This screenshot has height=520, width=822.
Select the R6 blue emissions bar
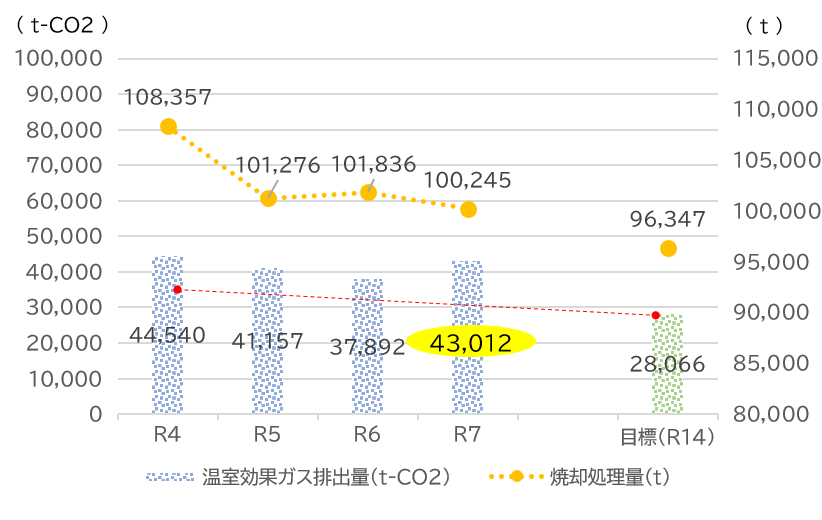367,346
